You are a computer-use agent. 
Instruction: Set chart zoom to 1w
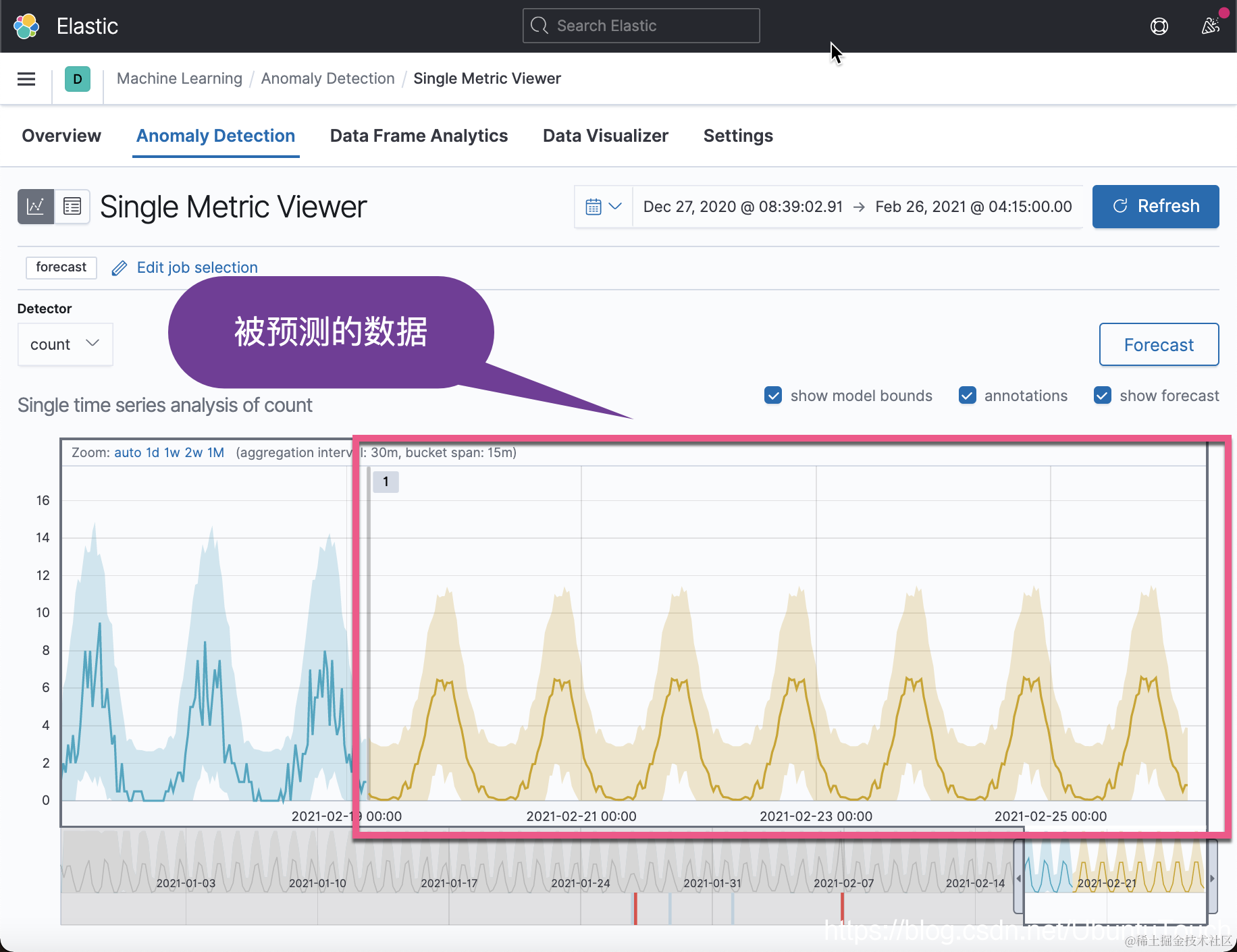[x=172, y=452]
